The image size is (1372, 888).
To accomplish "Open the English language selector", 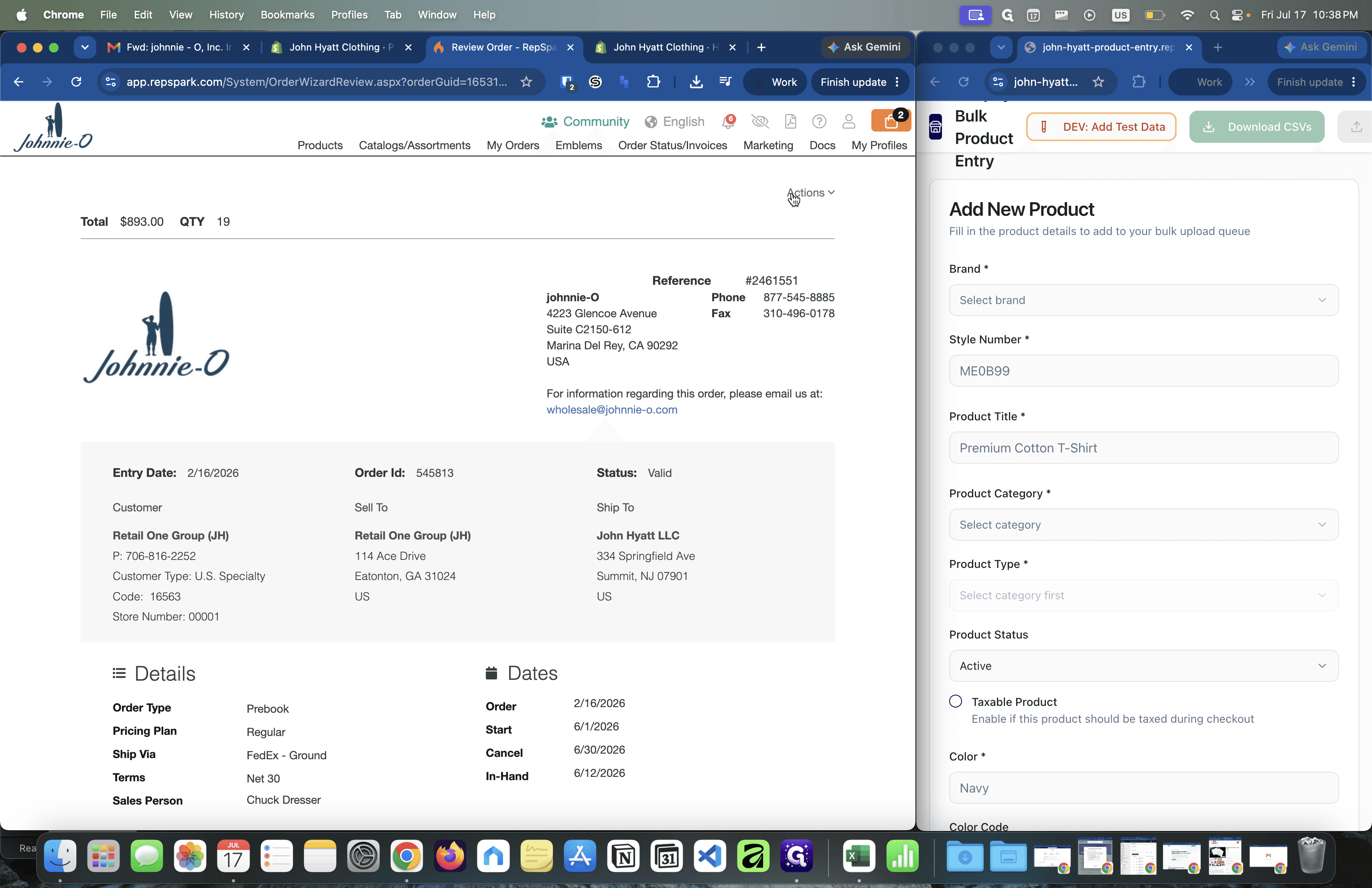I will [674, 122].
